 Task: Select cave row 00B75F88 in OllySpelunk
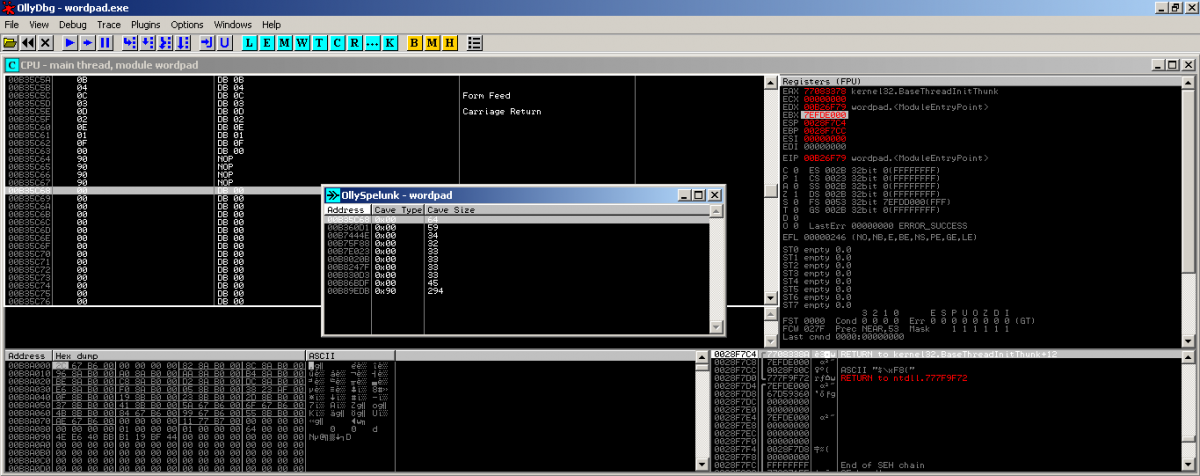coord(516,243)
